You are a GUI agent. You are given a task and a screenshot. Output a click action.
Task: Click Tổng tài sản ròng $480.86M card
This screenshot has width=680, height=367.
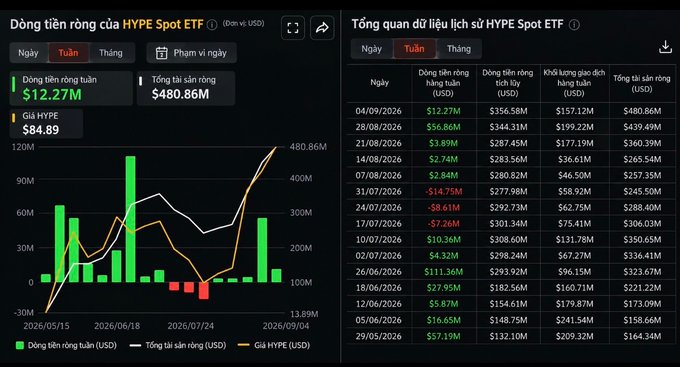(186, 88)
